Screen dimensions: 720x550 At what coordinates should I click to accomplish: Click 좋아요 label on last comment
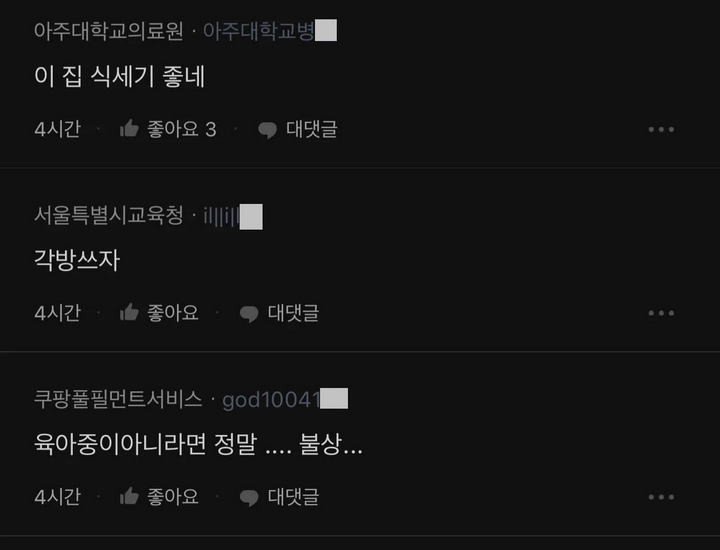click(173, 496)
